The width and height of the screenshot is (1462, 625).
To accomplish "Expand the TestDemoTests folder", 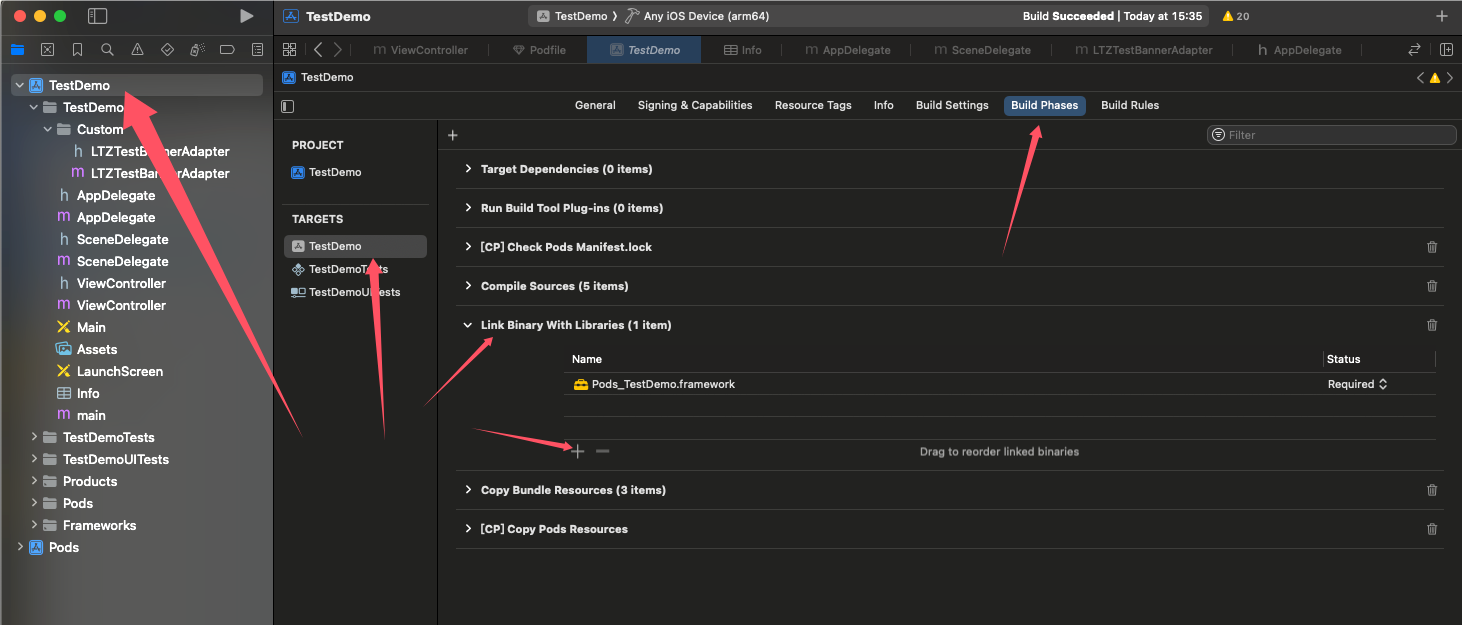I will (x=34, y=437).
